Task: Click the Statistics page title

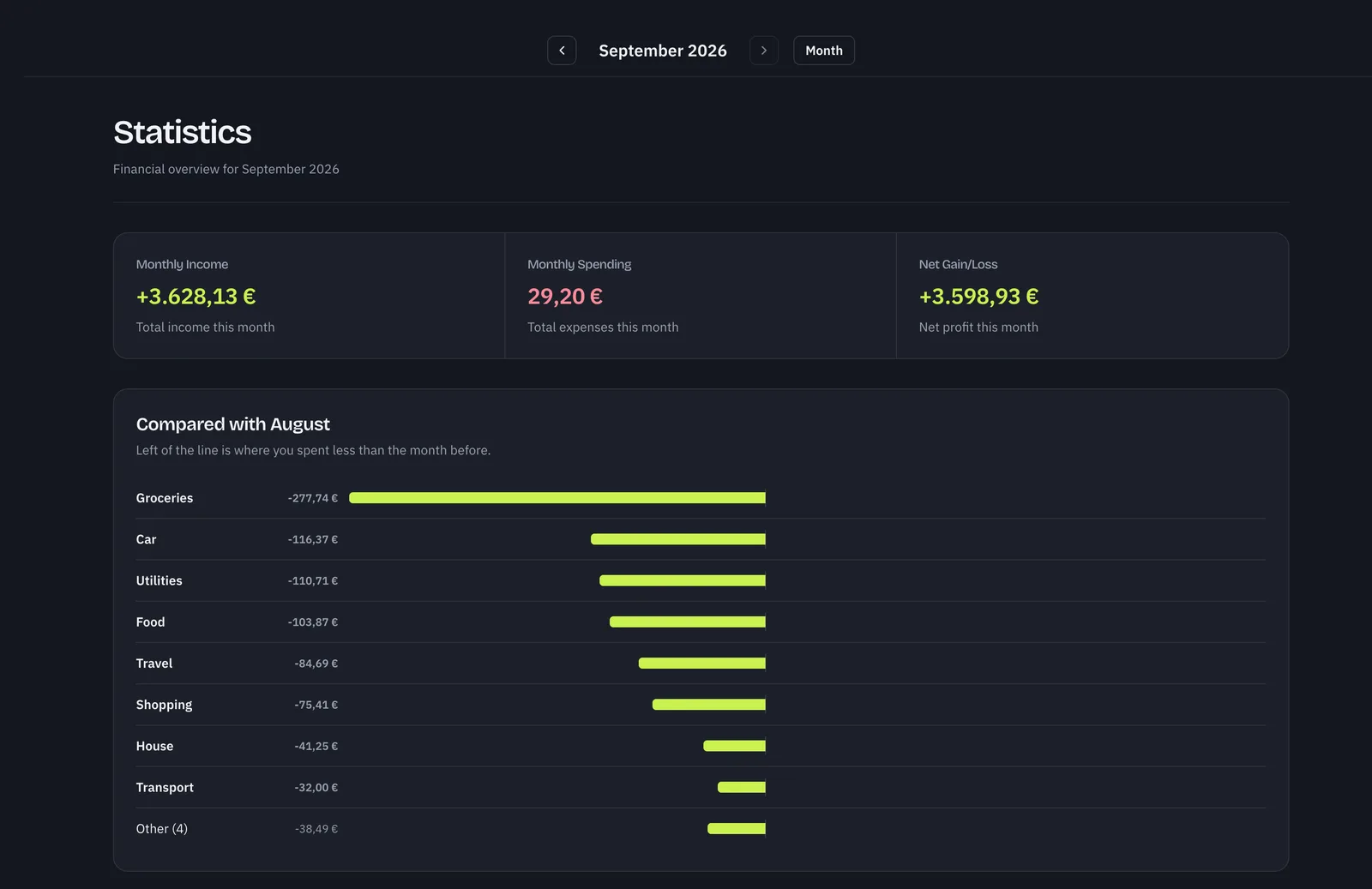Action: pyautogui.click(x=183, y=132)
